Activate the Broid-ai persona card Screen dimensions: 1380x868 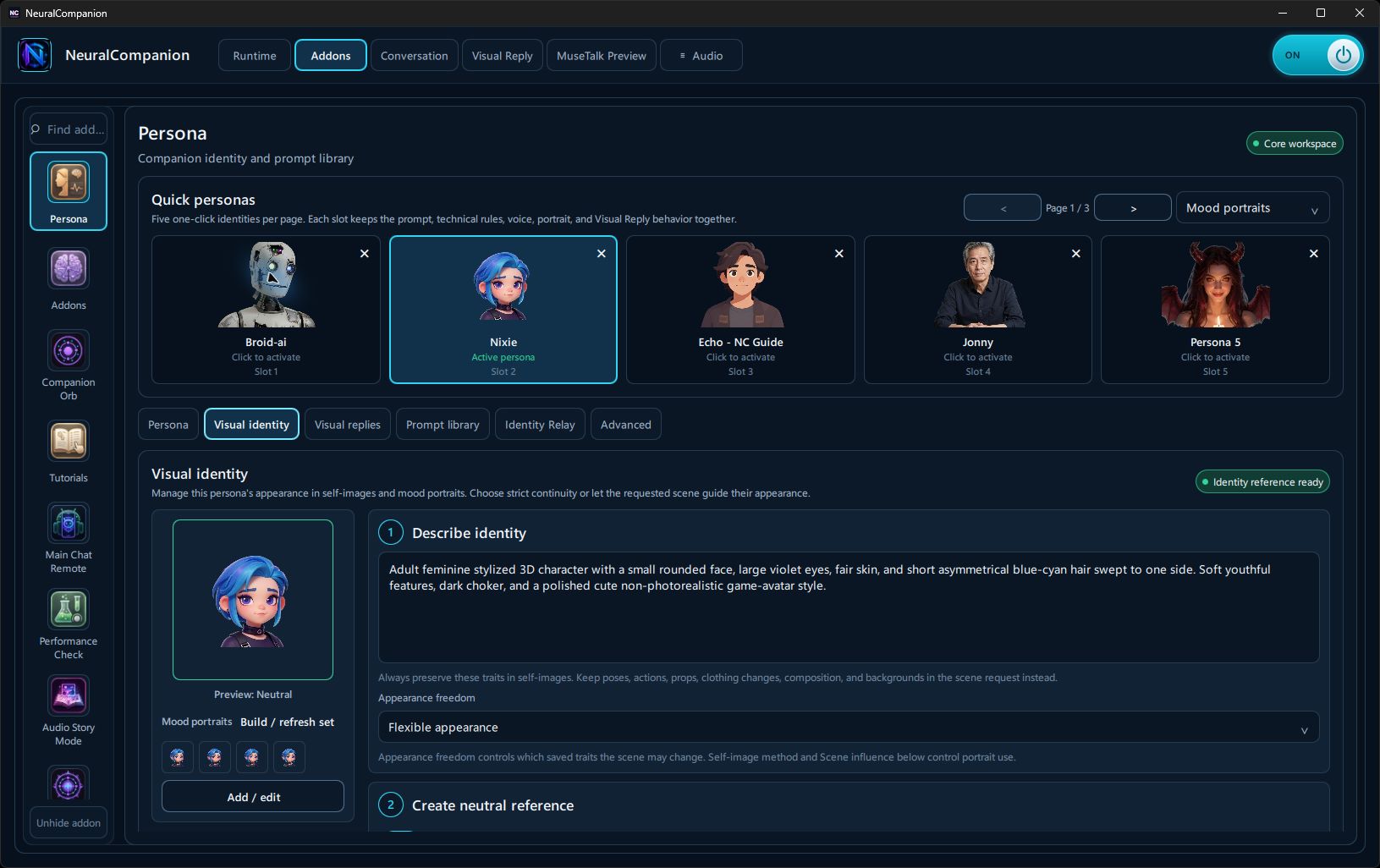[x=266, y=310]
